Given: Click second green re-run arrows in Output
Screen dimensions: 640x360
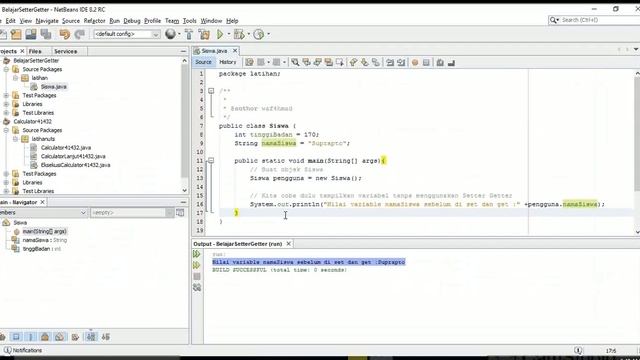Looking at the screenshot, I should 197,265.
